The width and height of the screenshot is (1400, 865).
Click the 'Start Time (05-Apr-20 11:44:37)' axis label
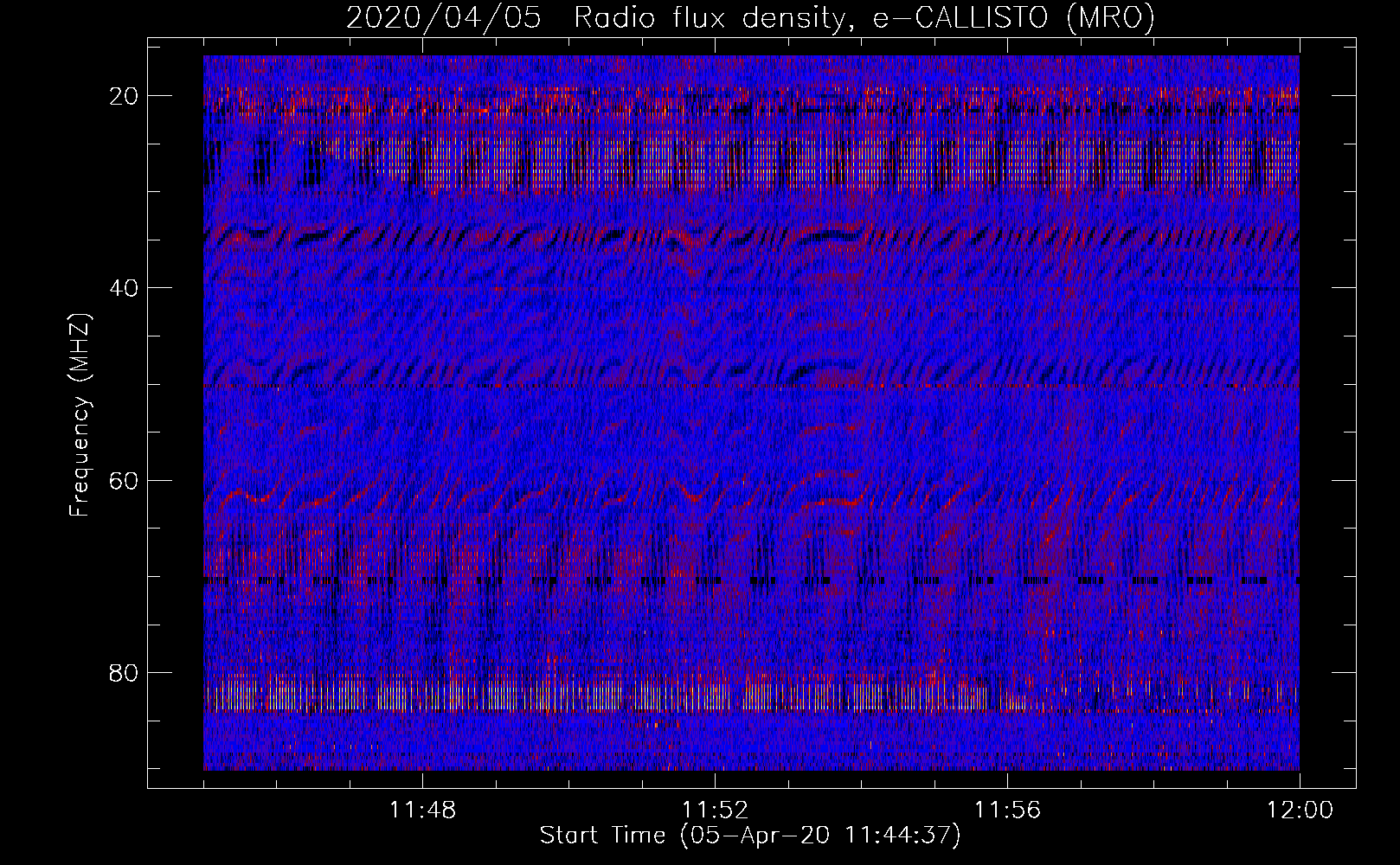pos(750,836)
